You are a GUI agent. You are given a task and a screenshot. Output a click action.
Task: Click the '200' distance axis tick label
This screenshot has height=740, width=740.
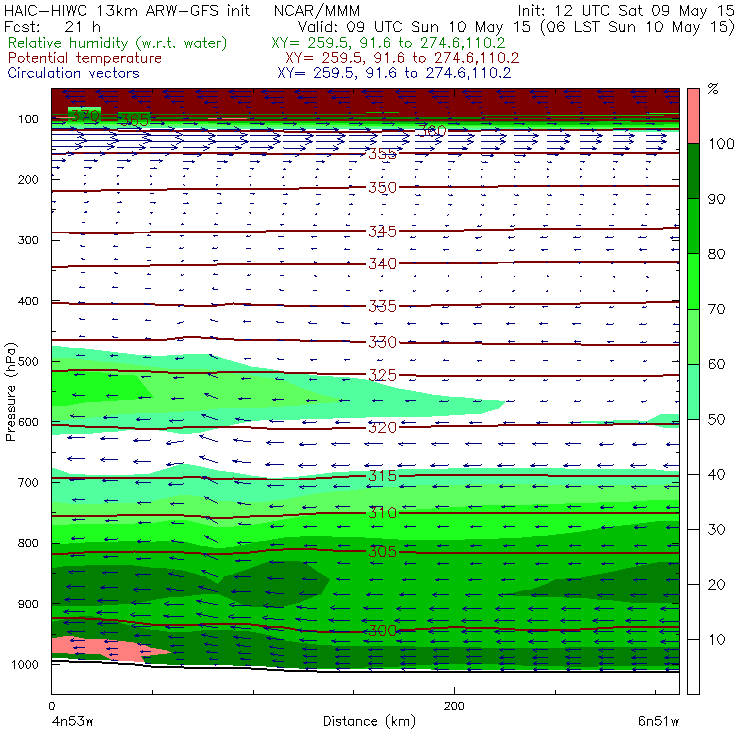(454, 706)
